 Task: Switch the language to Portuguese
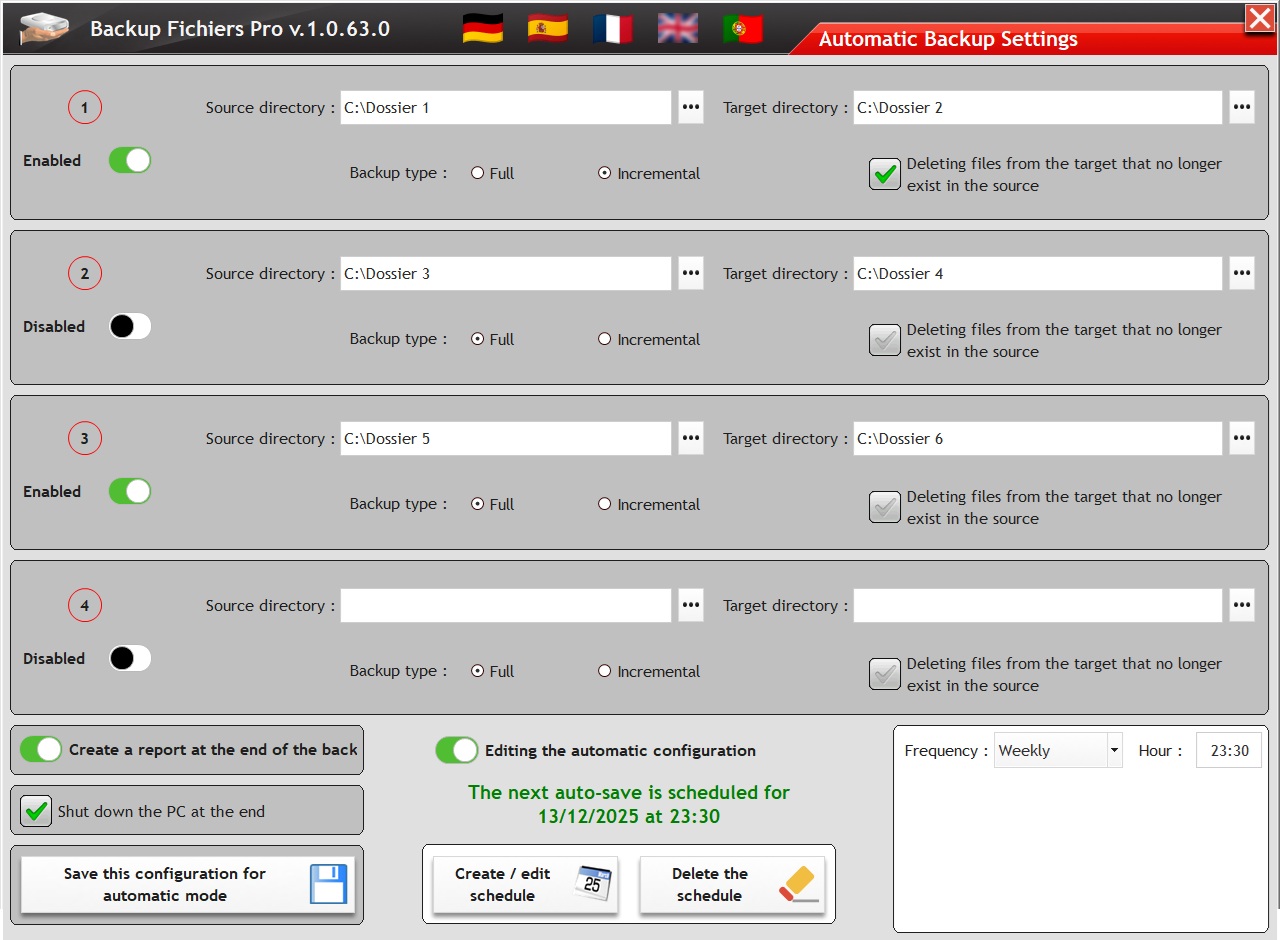click(742, 28)
